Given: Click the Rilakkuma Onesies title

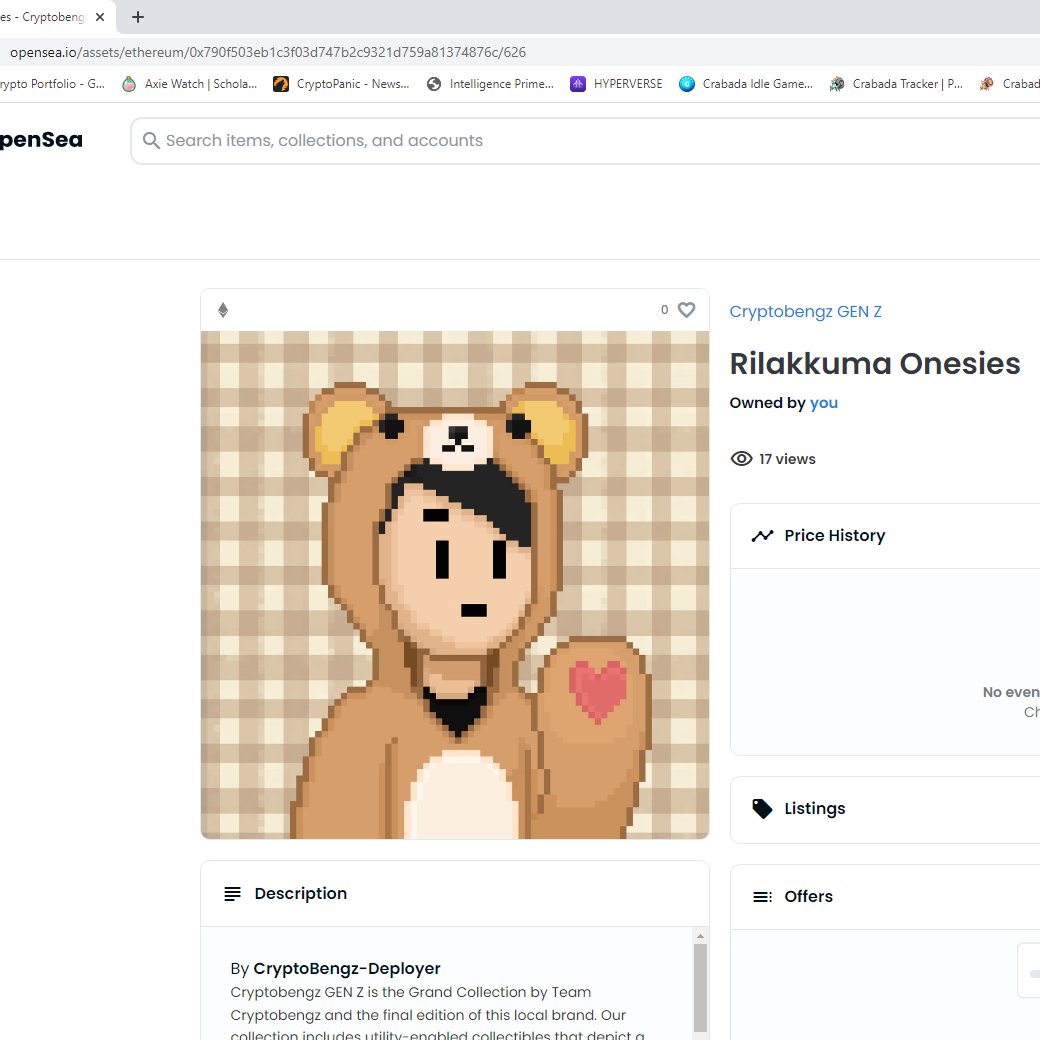Looking at the screenshot, I should click(x=875, y=363).
